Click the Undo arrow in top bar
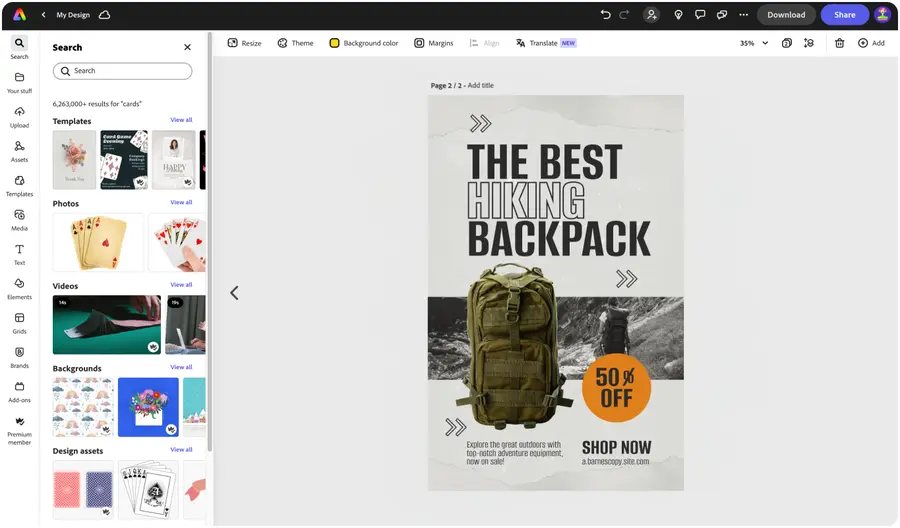Image resolution: width=900 pixels, height=528 pixels. 605,15
